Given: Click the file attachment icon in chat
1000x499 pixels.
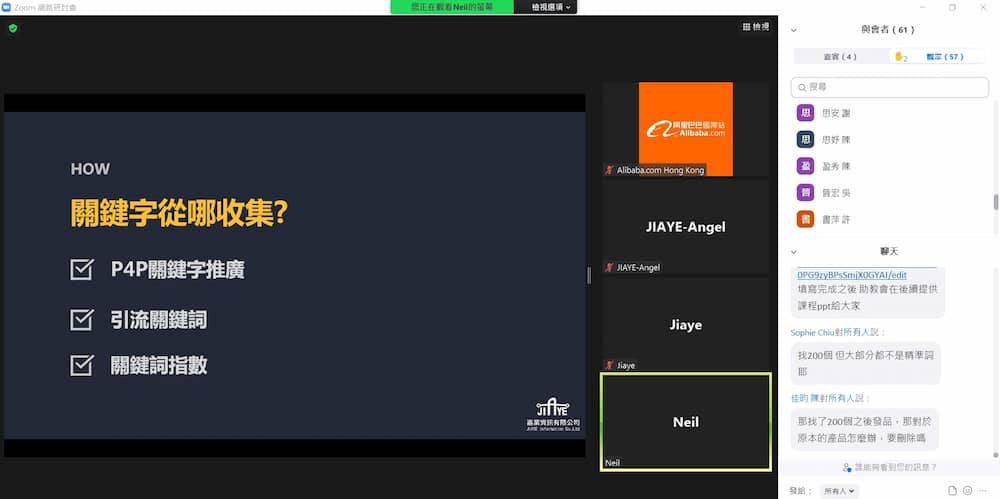Looking at the screenshot, I should tap(952, 490).
